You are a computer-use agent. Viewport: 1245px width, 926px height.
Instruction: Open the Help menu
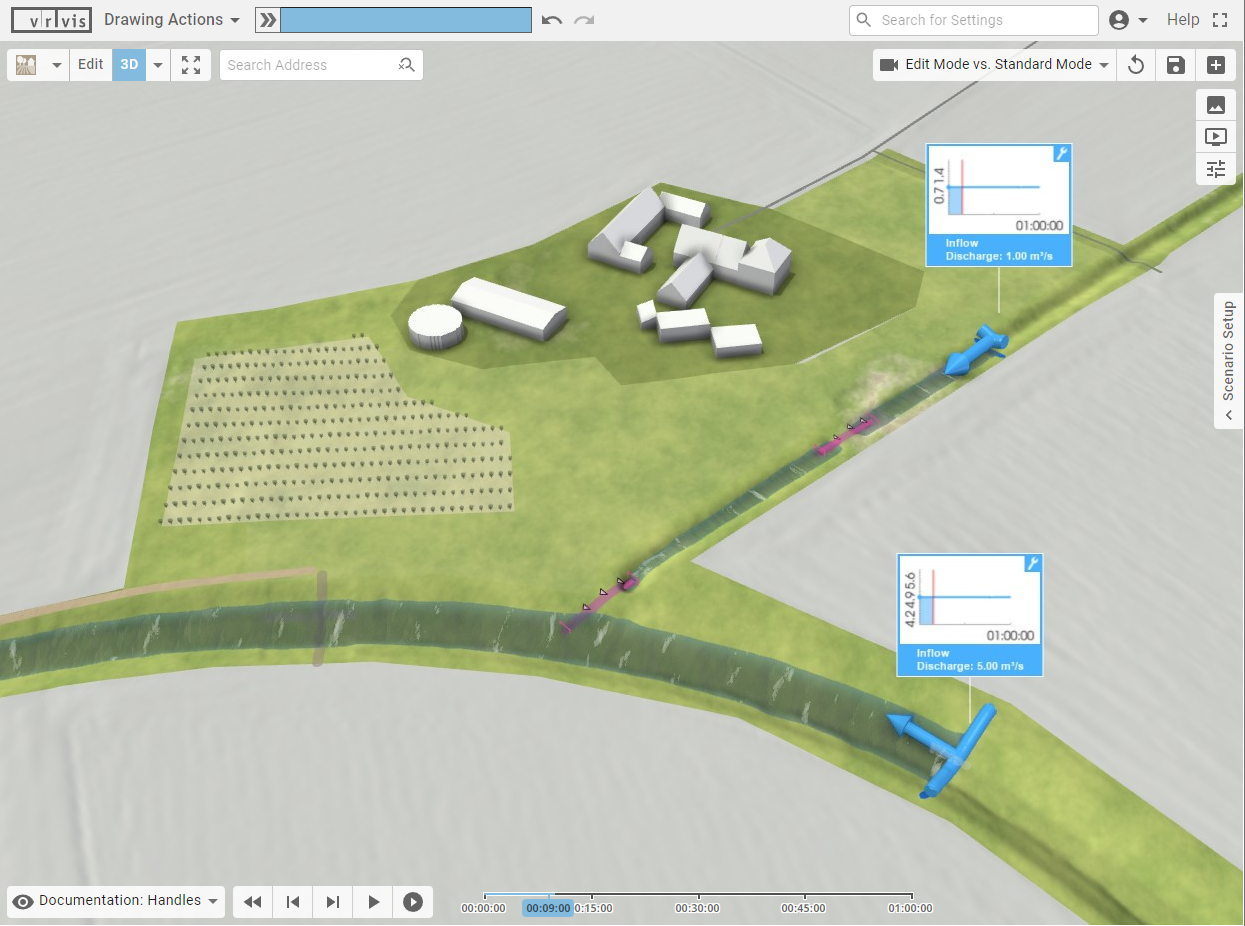click(1183, 20)
